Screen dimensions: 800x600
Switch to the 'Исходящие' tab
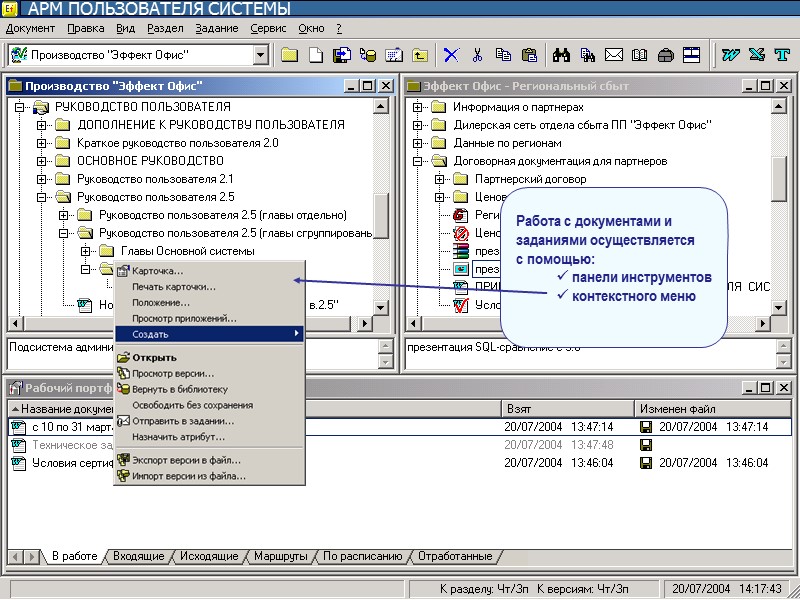(x=209, y=556)
